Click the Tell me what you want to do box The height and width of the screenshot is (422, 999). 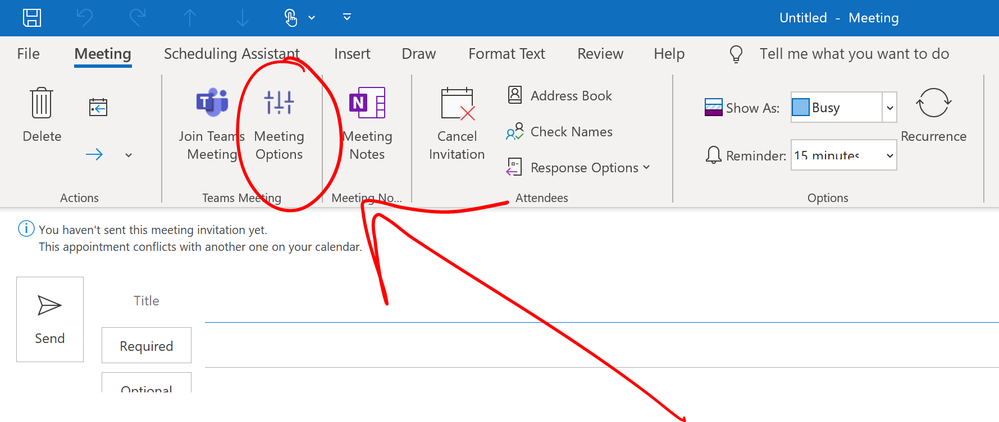point(854,54)
